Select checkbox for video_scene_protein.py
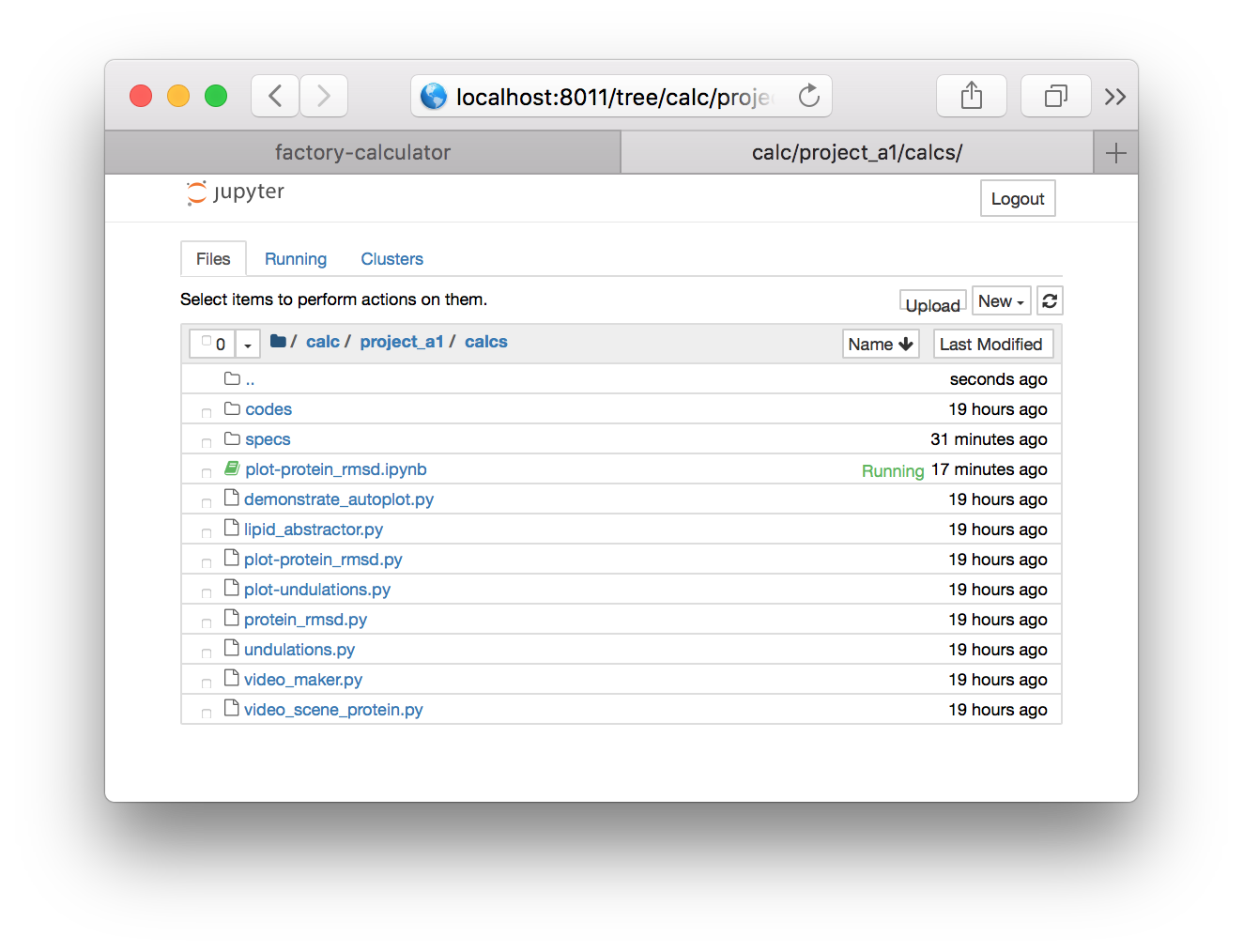 [x=207, y=713]
